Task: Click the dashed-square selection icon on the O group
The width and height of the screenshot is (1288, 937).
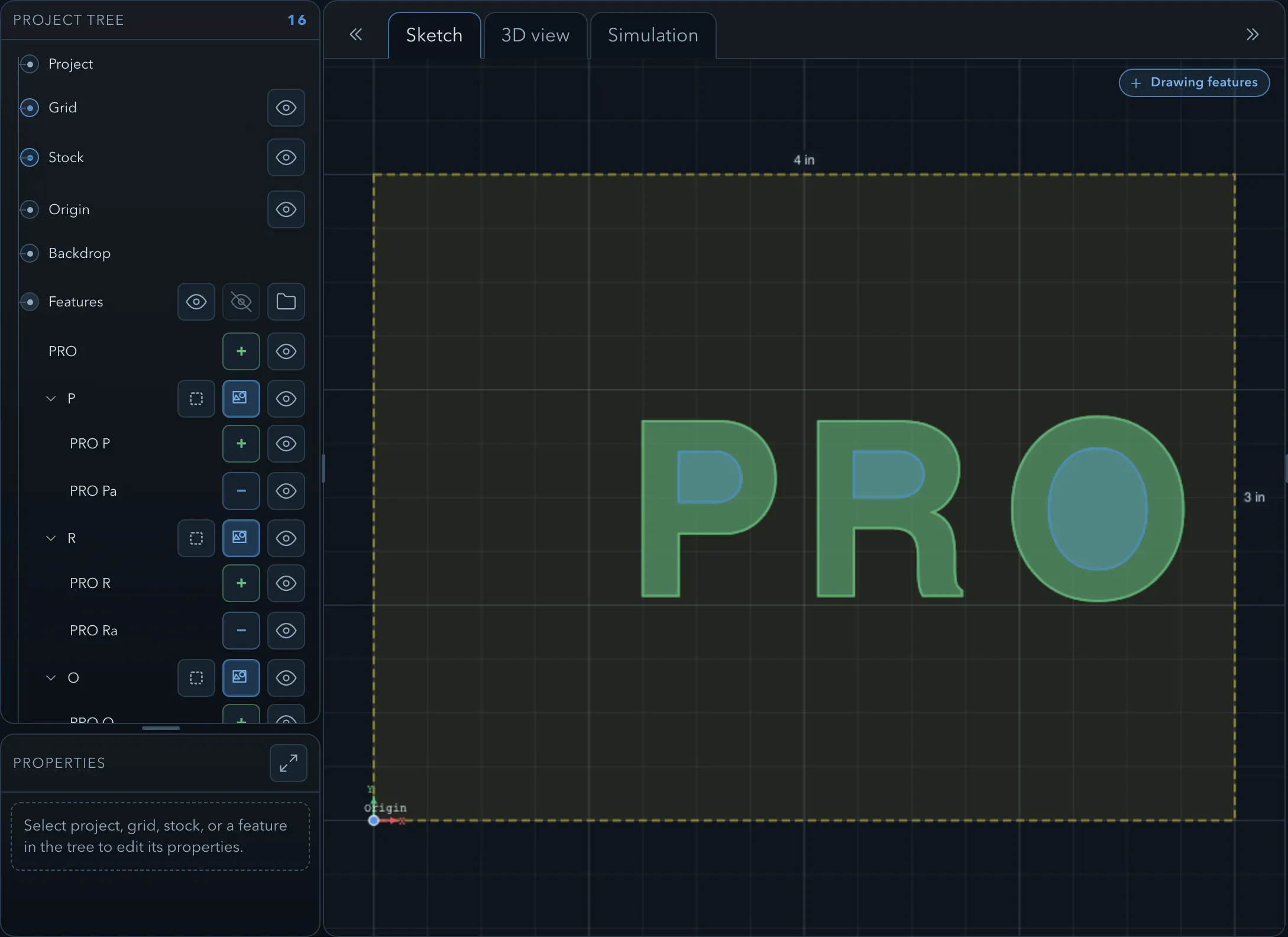Action: pyautogui.click(x=196, y=678)
